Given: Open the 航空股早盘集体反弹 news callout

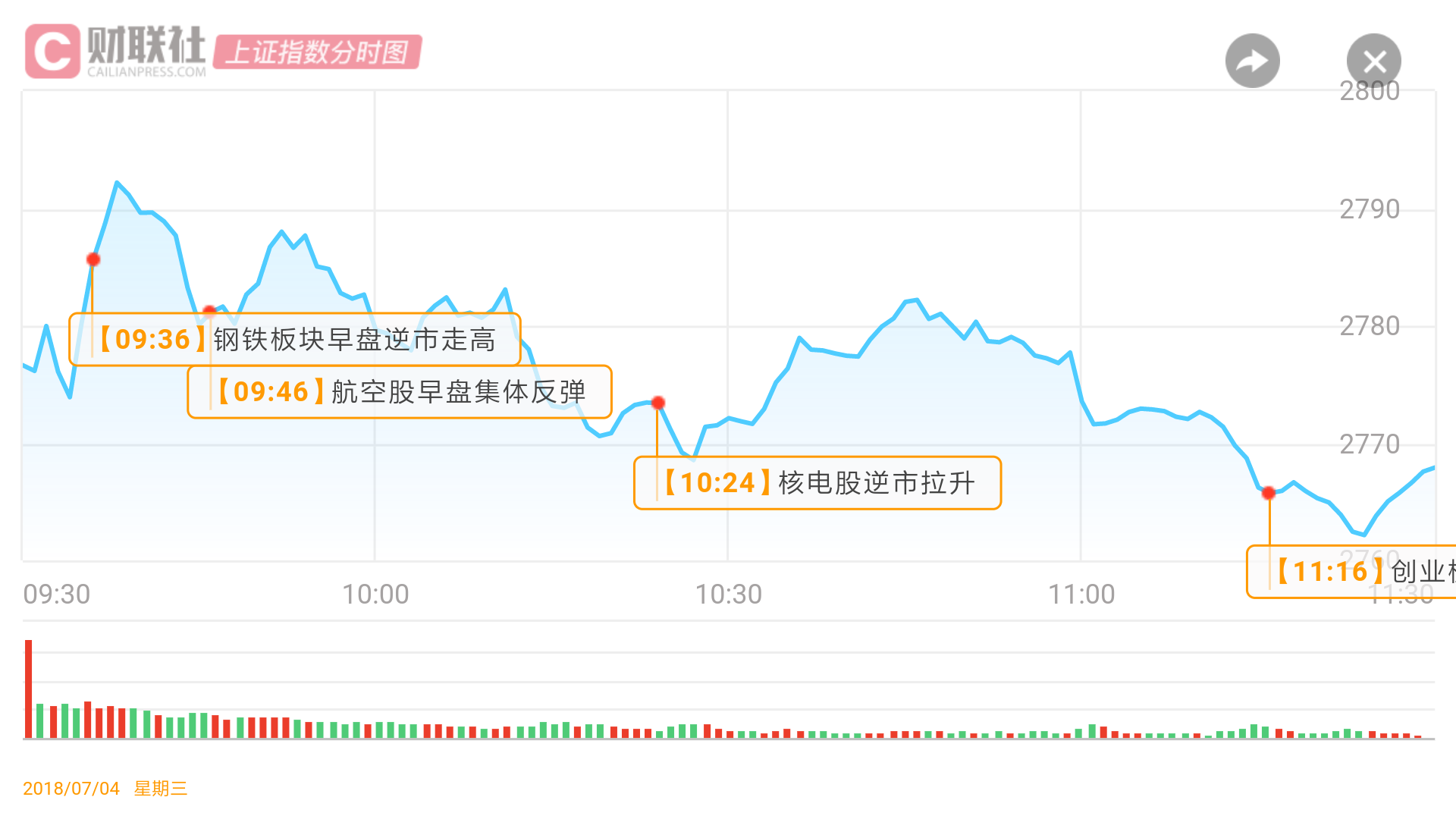Looking at the screenshot, I should [x=400, y=392].
